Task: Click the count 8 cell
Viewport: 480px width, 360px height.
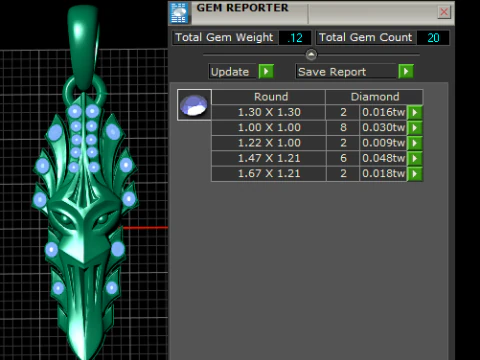Action: (343, 128)
